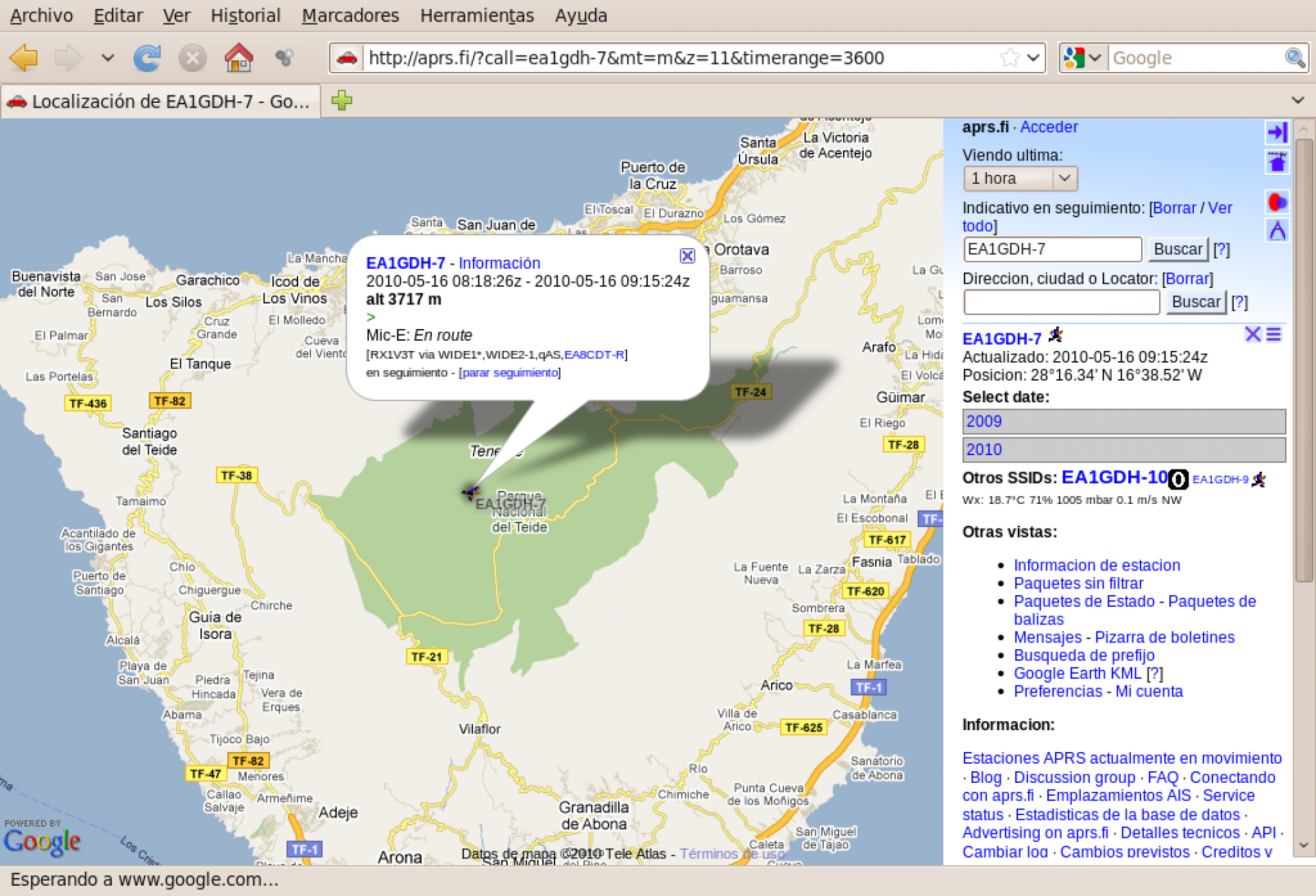Close the EA1GDH-7 info balloon
The width and height of the screenshot is (1316, 896).
tap(687, 256)
